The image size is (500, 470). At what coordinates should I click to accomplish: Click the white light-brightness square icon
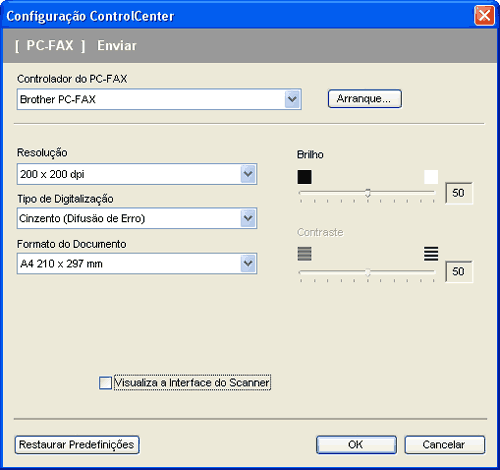pyautogui.click(x=431, y=177)
